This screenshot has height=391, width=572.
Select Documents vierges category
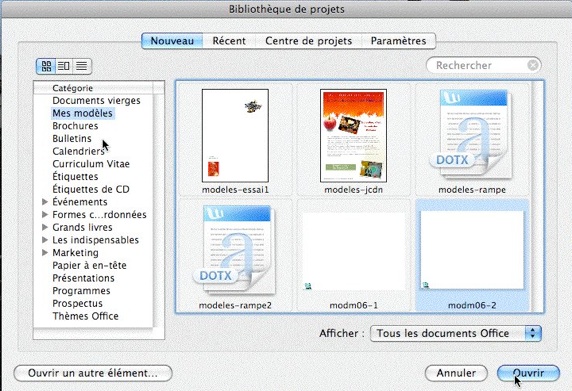click(96, 100)
